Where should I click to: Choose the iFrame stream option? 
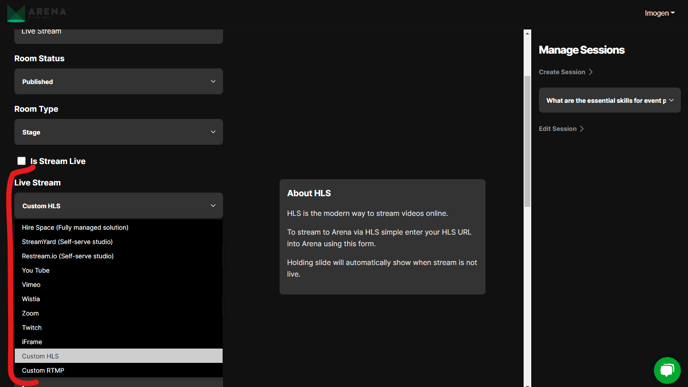point(118,342)
